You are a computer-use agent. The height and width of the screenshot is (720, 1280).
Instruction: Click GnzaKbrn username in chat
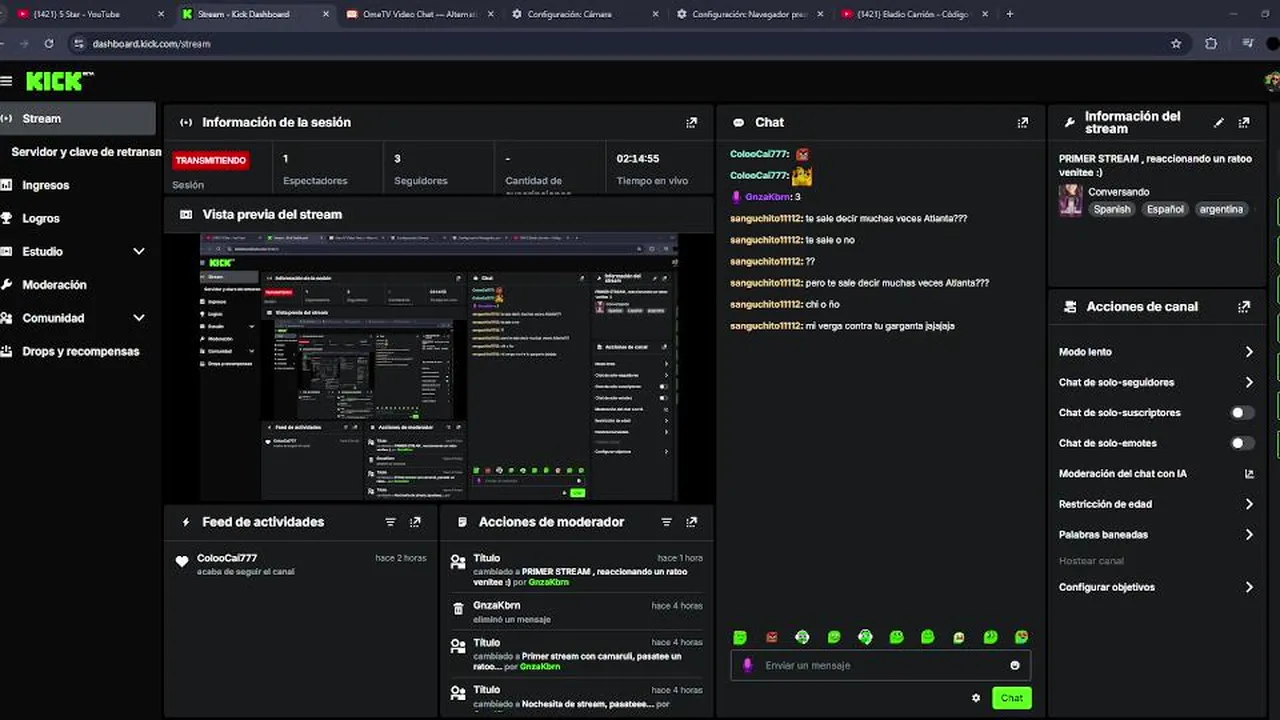[x=767, y=197]
